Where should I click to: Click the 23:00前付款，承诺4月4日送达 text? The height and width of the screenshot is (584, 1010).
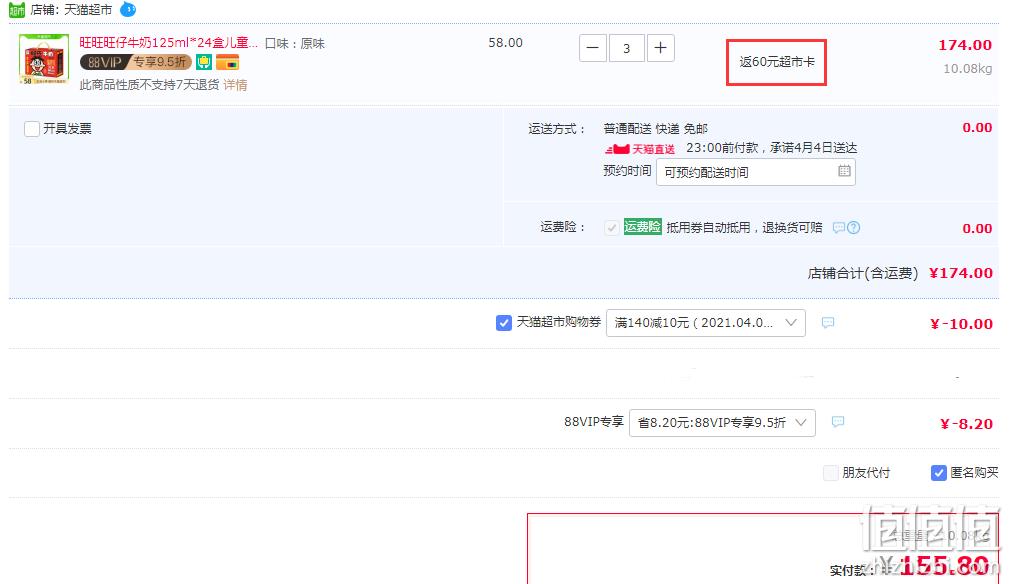(772, 148)
